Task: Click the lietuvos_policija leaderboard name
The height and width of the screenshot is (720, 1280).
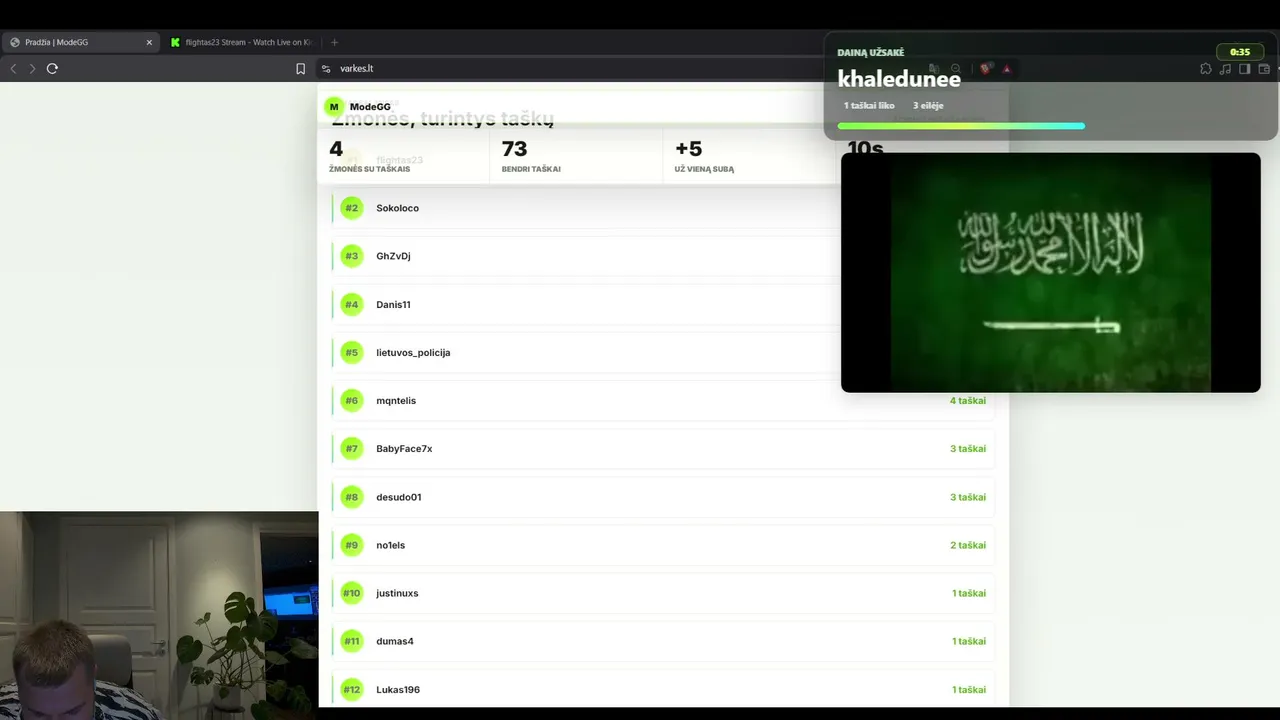Action: (x=413, y=353)
